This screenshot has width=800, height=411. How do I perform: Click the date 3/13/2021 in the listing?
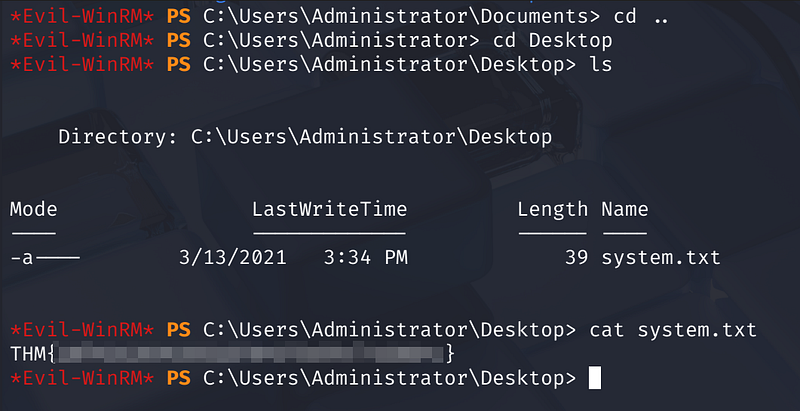click(x=233, y=257)
